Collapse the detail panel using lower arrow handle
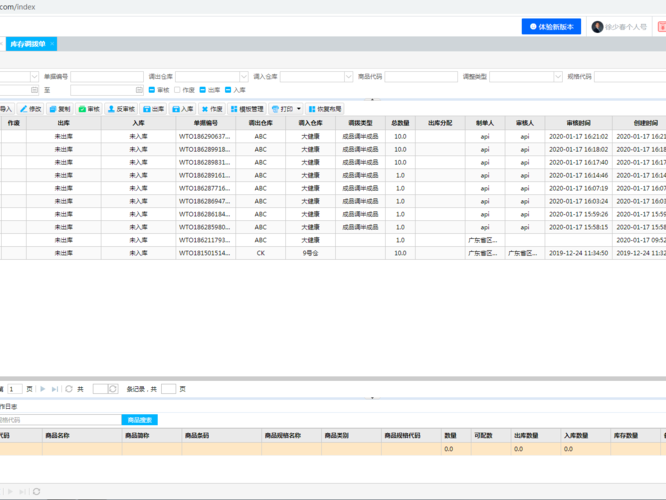The height and width of the screenshot is (500, 666). pos(372,398)
